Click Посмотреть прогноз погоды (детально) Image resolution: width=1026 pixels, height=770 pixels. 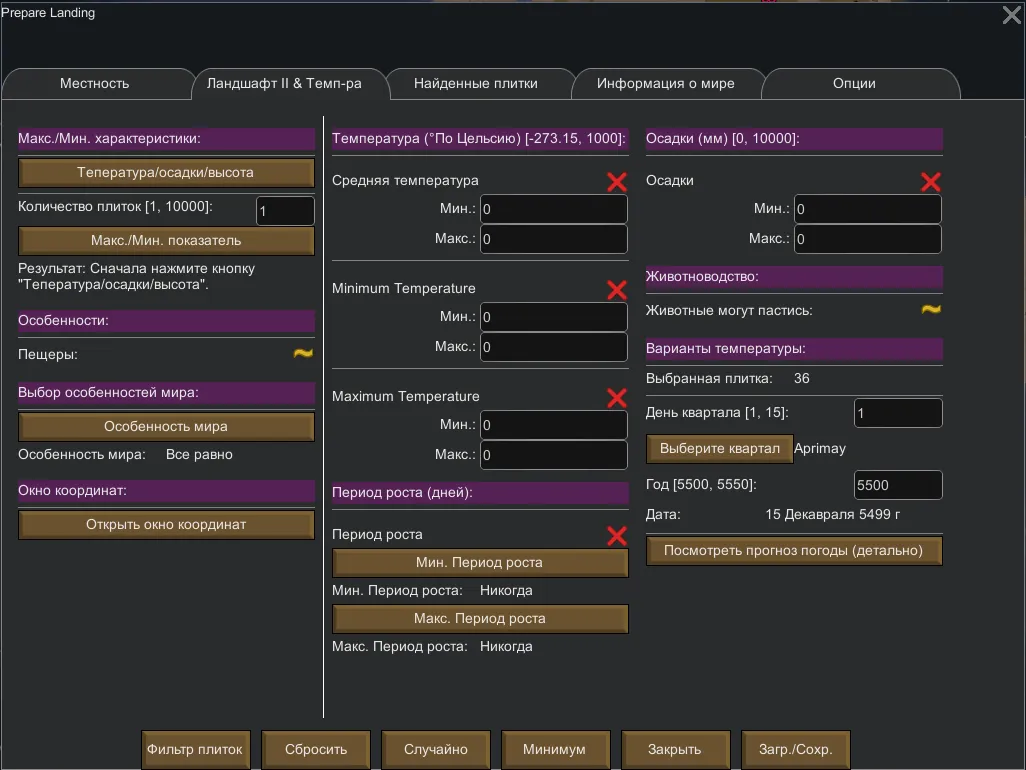click(794, 551)
